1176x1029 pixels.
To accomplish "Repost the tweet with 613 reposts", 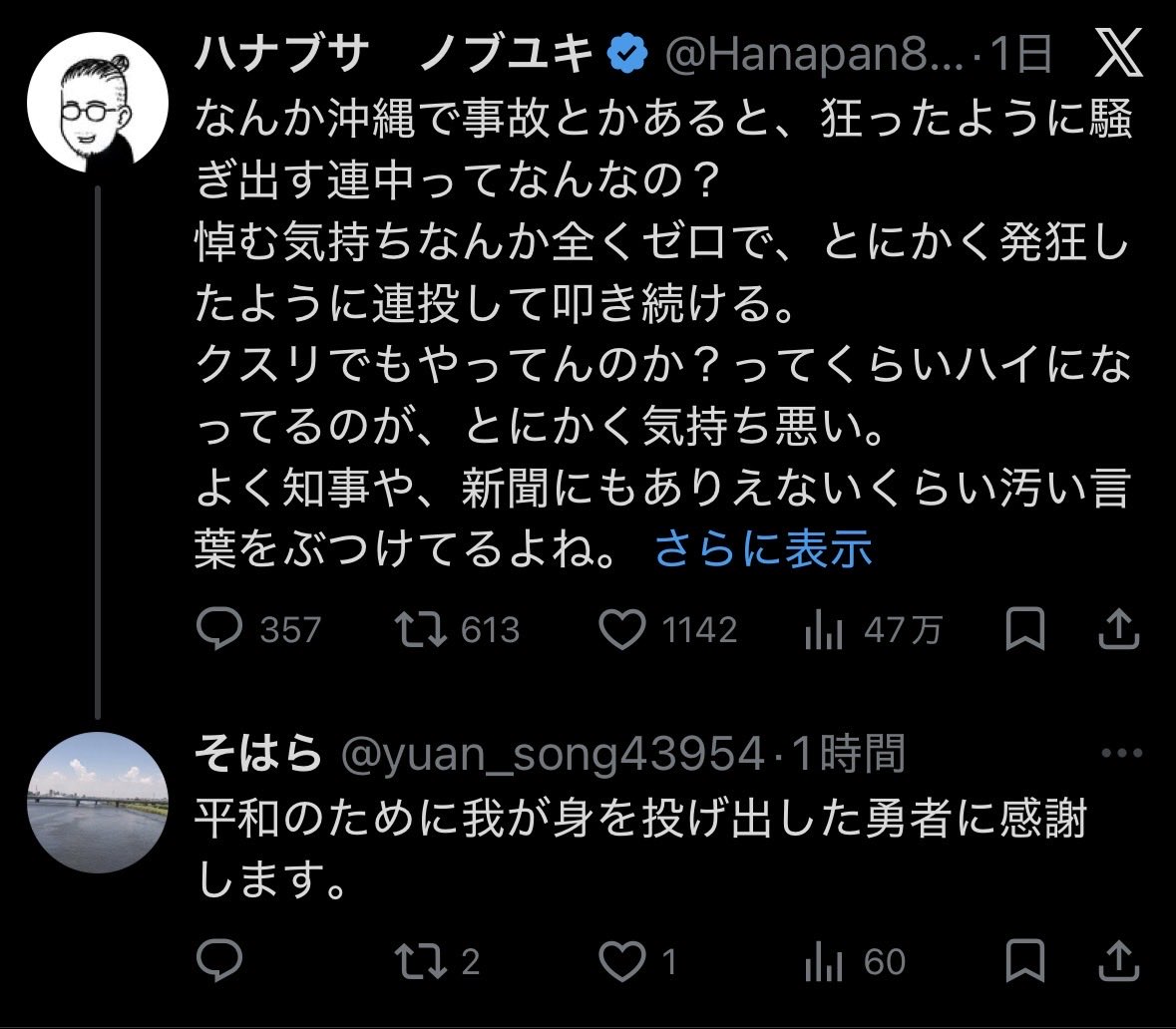I will point(416,629).
